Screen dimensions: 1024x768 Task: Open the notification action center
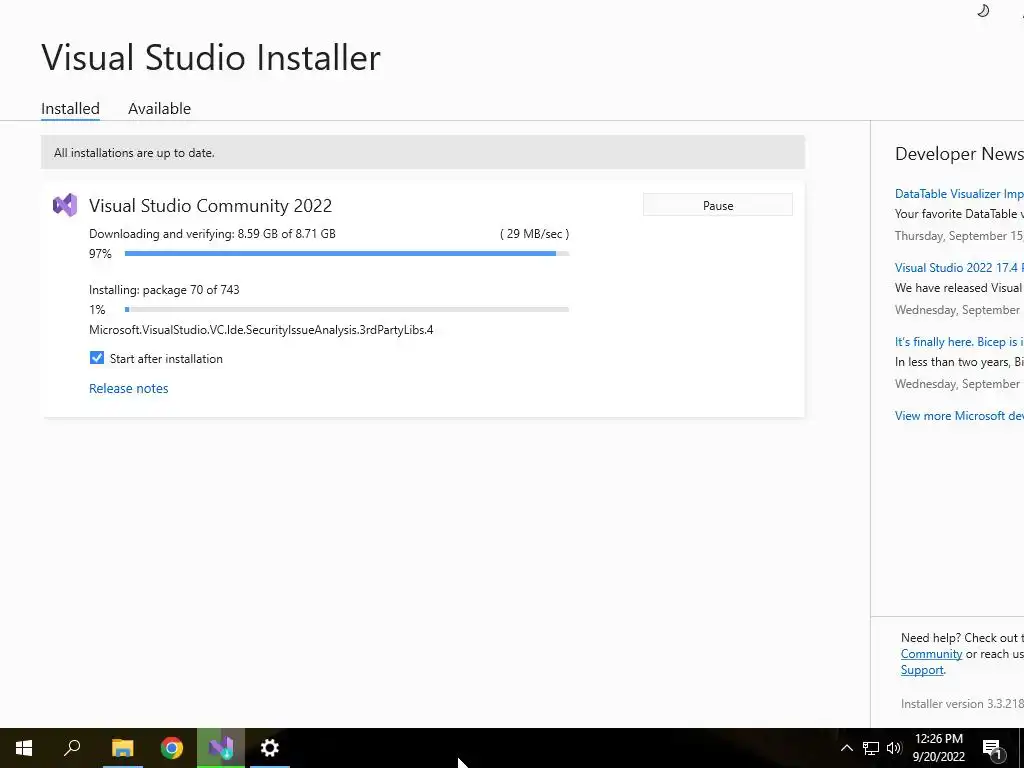993,749
